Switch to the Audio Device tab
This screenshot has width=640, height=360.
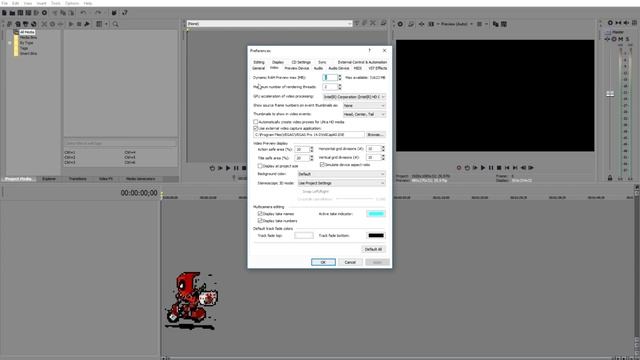[339, 69]
